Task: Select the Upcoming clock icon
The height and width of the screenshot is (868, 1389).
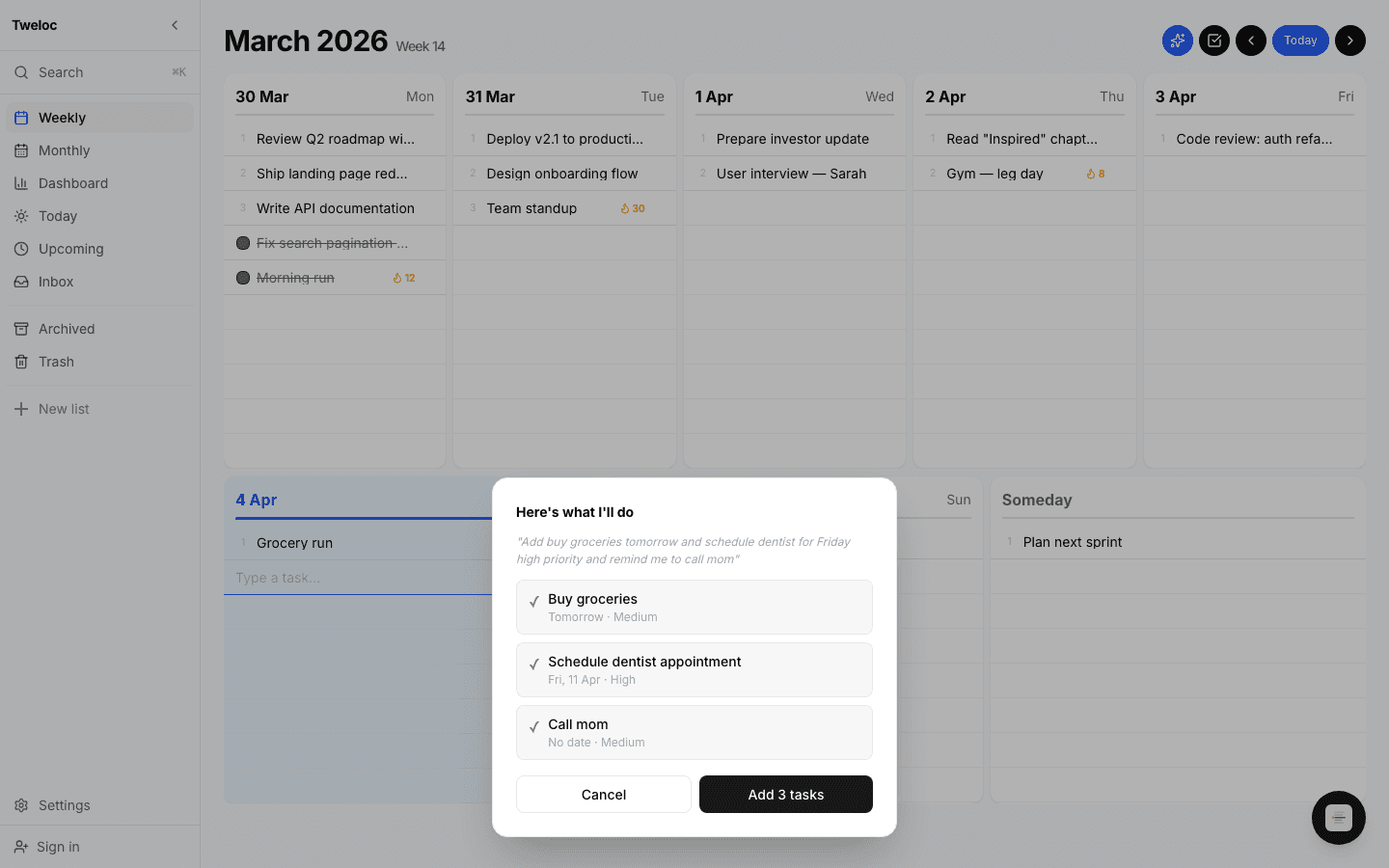Action: point(20,249)
